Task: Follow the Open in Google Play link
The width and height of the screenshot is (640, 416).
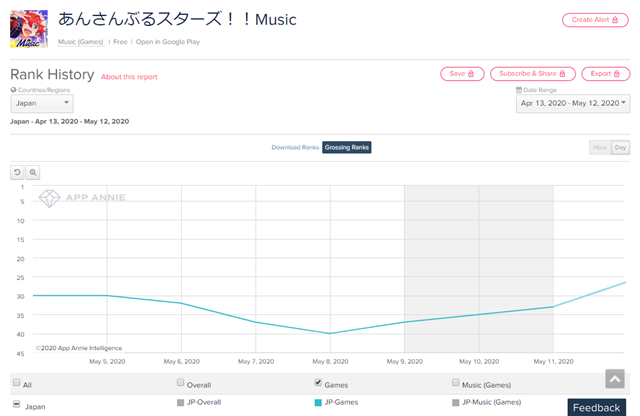Action: point(168,42)
